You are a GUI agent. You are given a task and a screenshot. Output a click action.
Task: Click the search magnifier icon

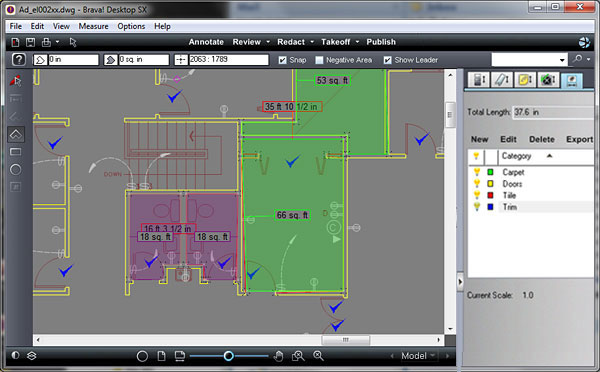coord(577,59)
